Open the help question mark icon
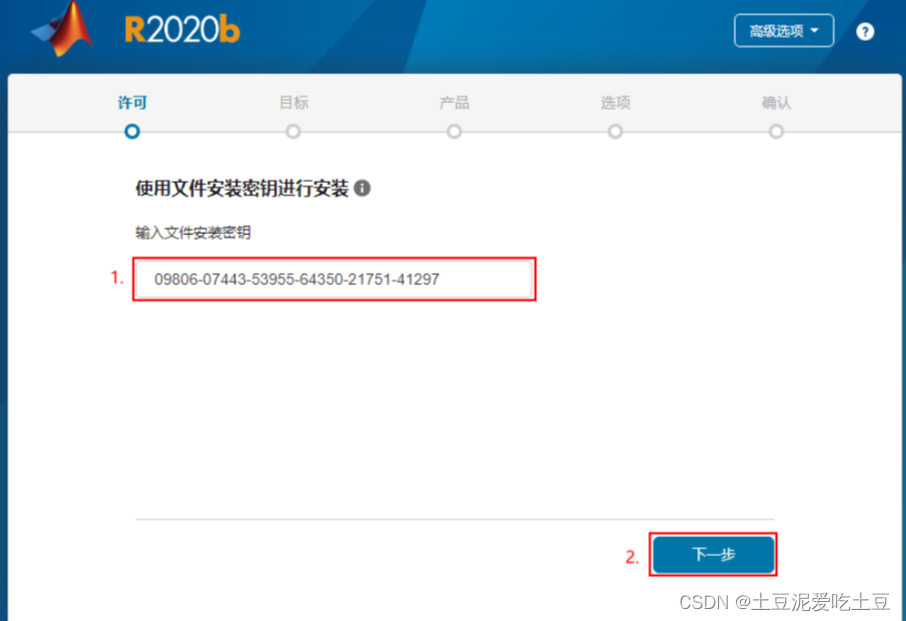Image resolution: width=906 pixels, height=621 pixels. pos(864,31)
